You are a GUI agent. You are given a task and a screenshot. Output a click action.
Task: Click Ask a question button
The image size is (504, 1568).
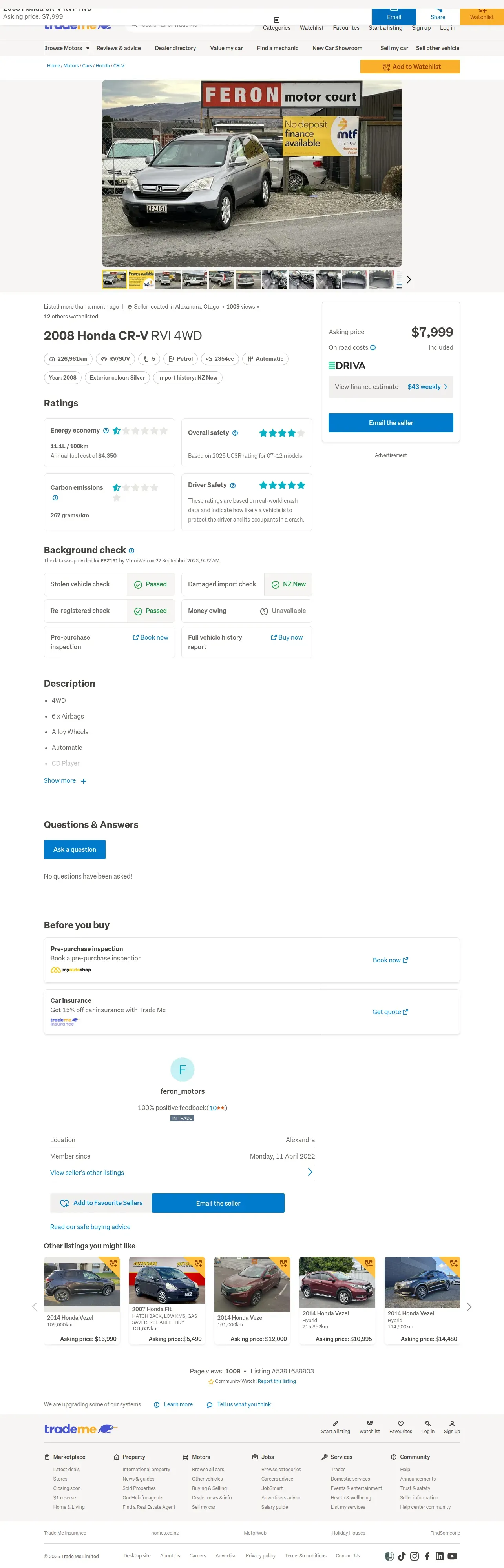[74, 849]
